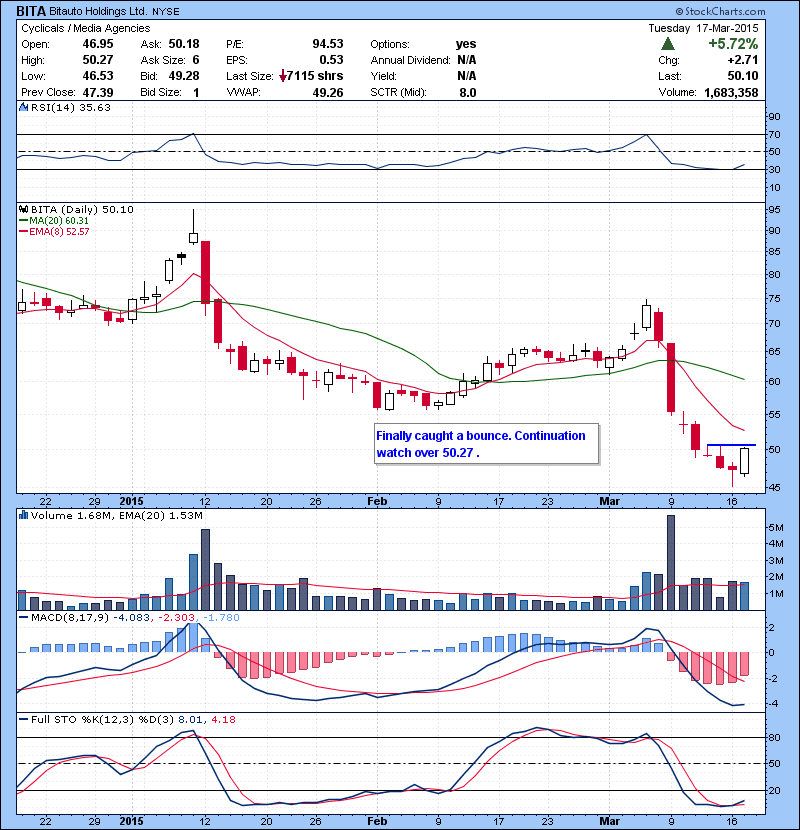Screen dimensions: 800x830
Task: Click the Prev Close value 47.39
Action: (98, 92)
